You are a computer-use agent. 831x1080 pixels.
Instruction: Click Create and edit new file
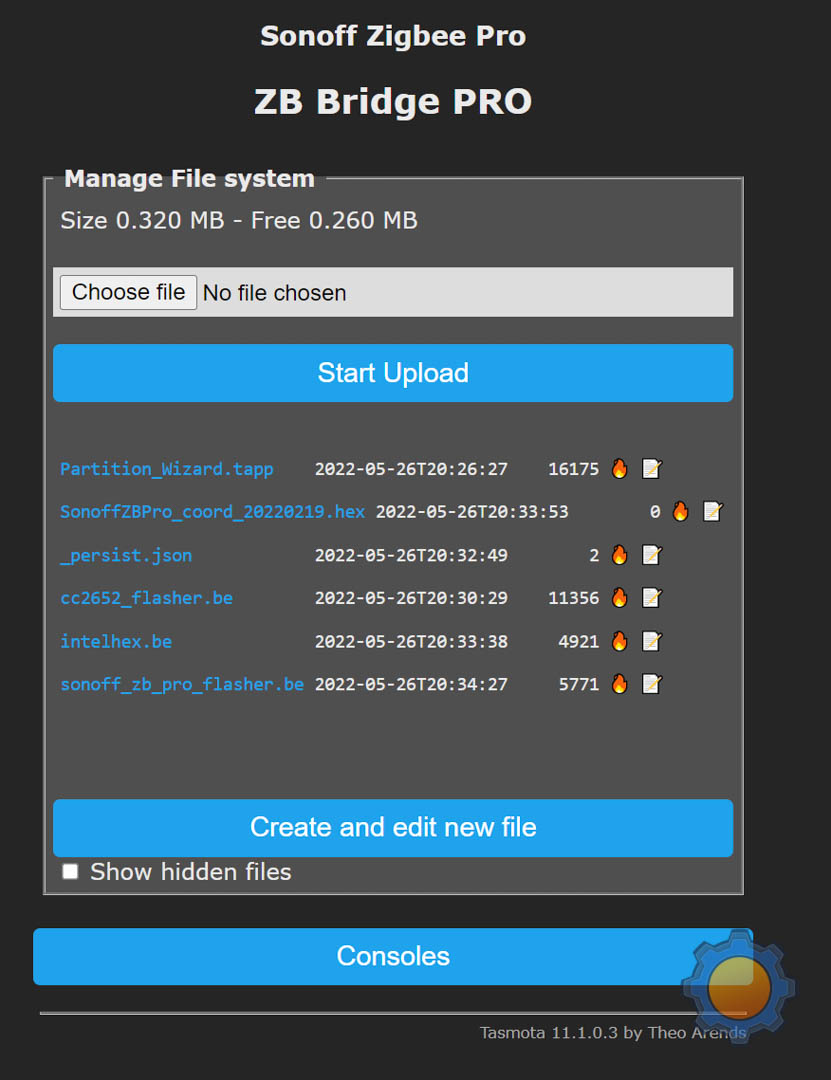[x=393, y=827]
